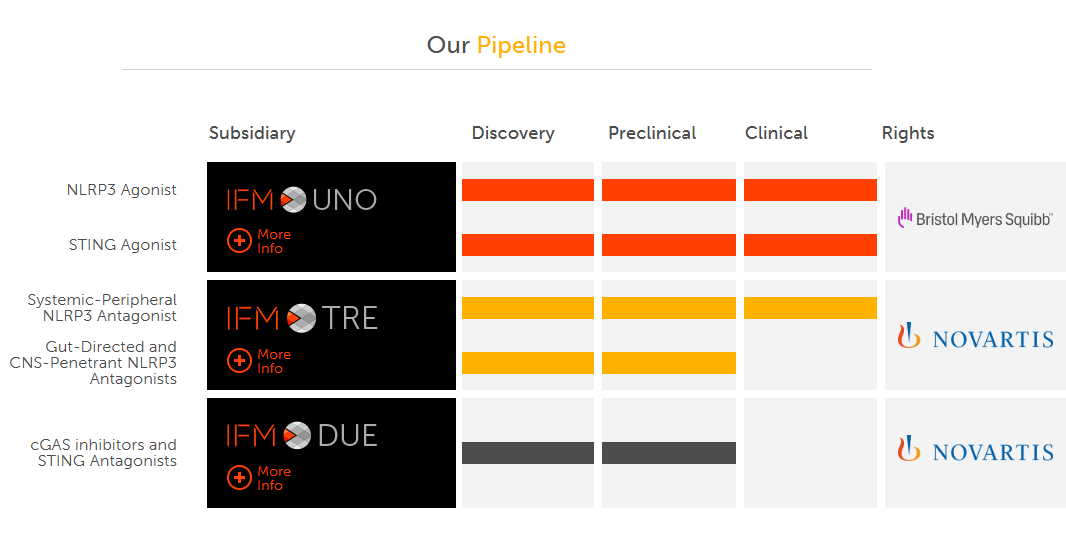Click the Systemic-Peripheral NLRP3 Antagonist label

click(102, 308)
